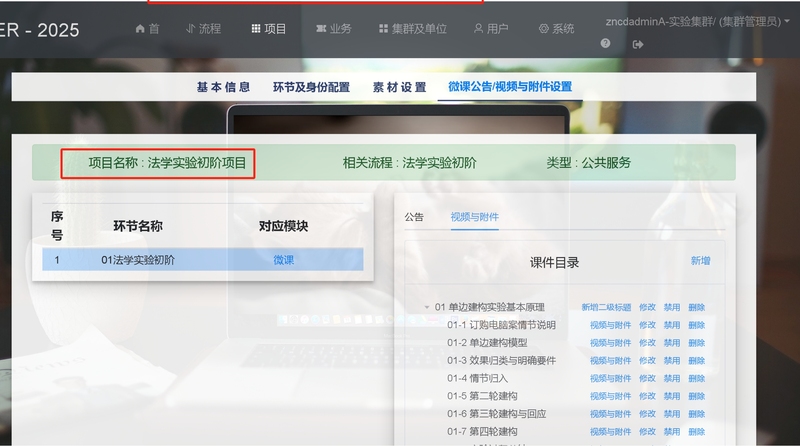Click 新增二级标题 for 01 单边建构实验基本原理
The image size is (800, 446).
(x=606, y=307)
